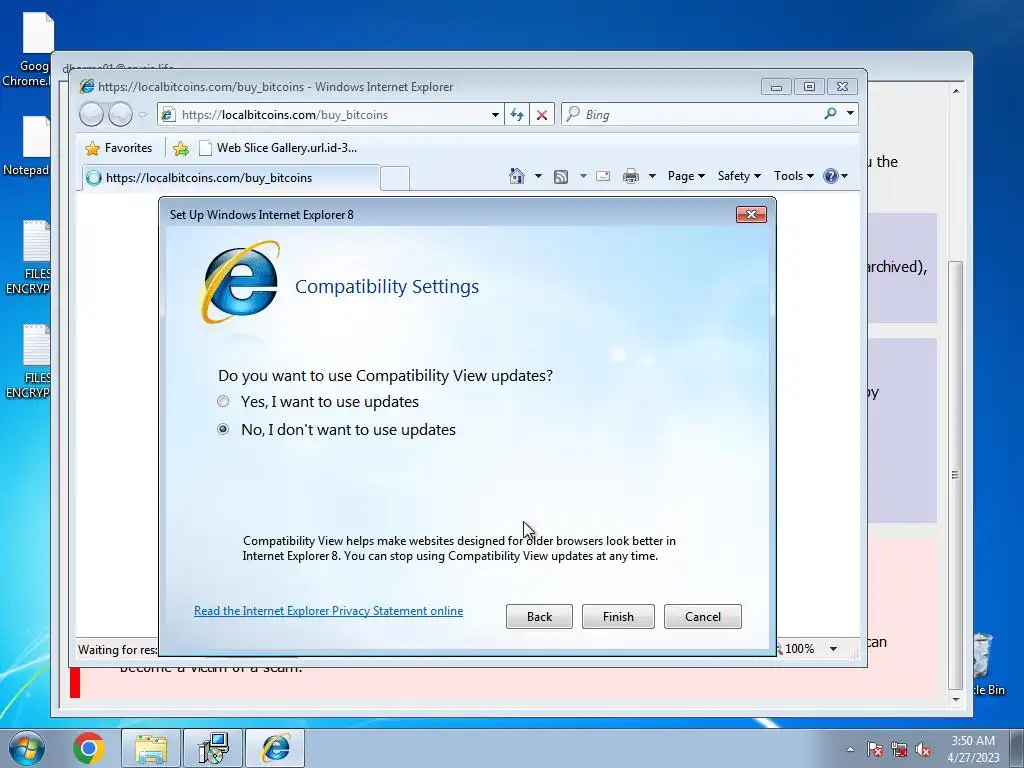Screen dimensions: 1024x768
Task: Open the Windows Start menu
Action: 26,748
